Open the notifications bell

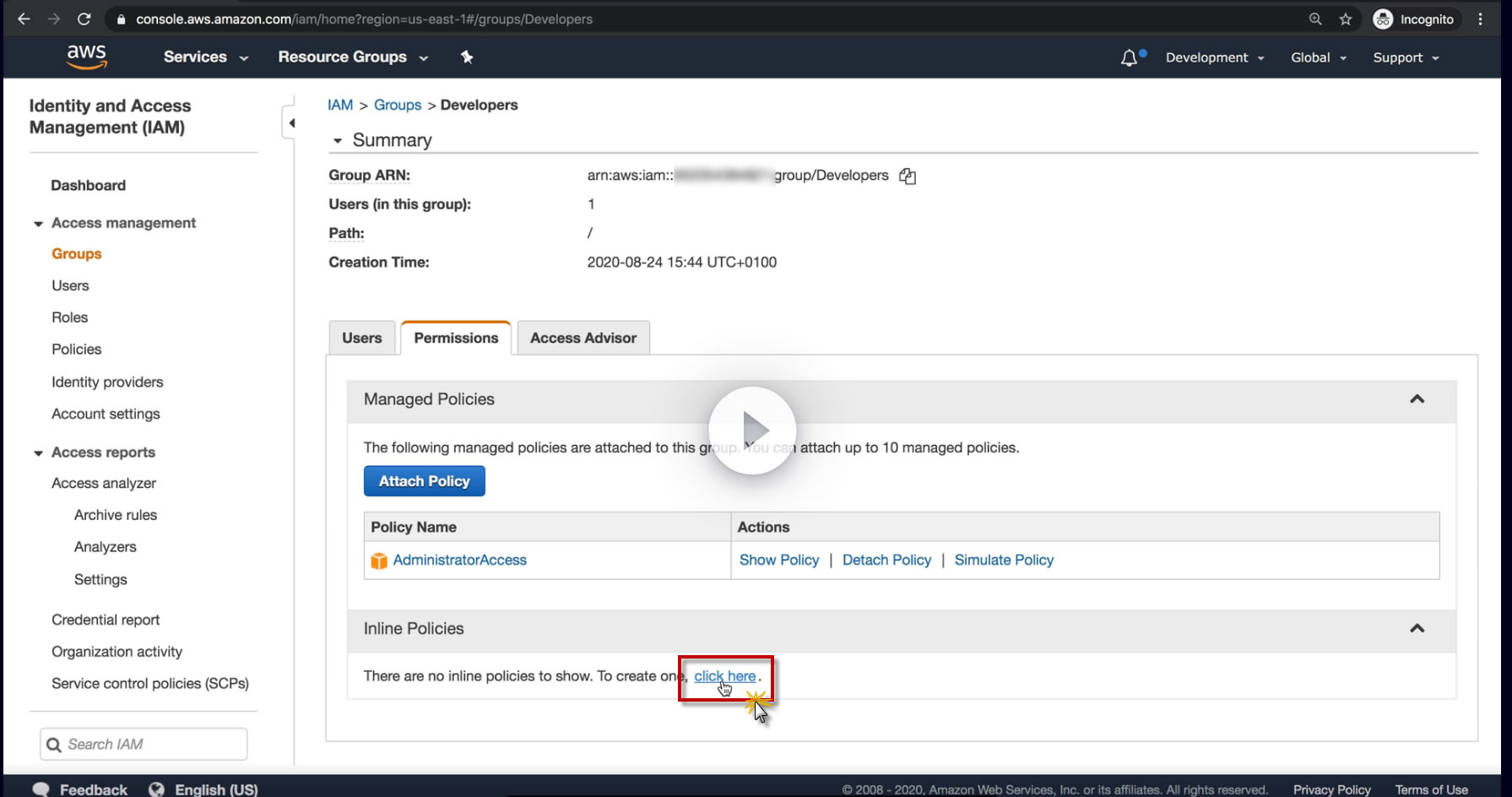click(x=1130, y=57)
